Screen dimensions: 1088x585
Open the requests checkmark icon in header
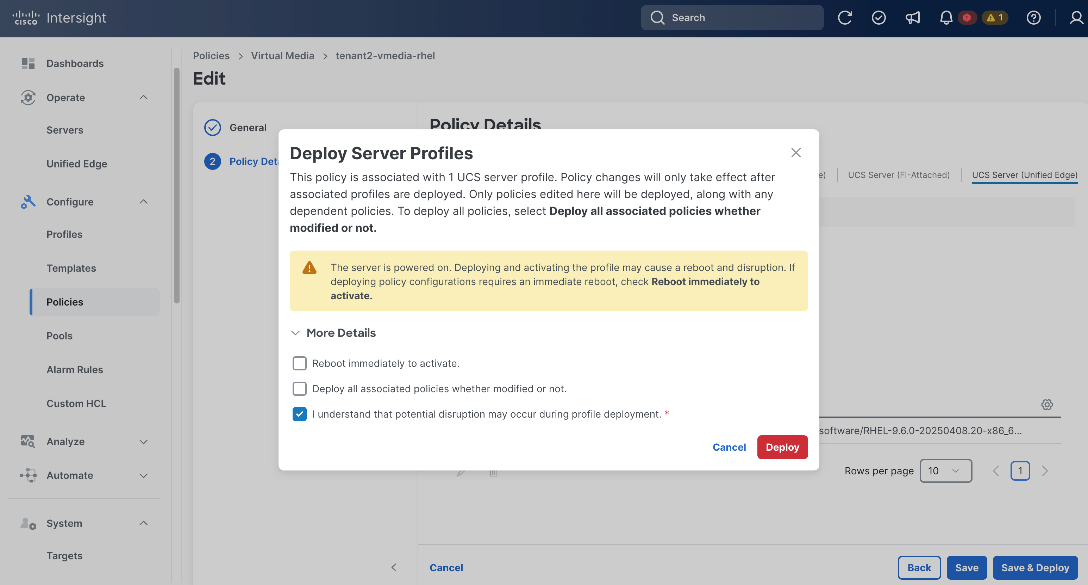pos(878,18)
